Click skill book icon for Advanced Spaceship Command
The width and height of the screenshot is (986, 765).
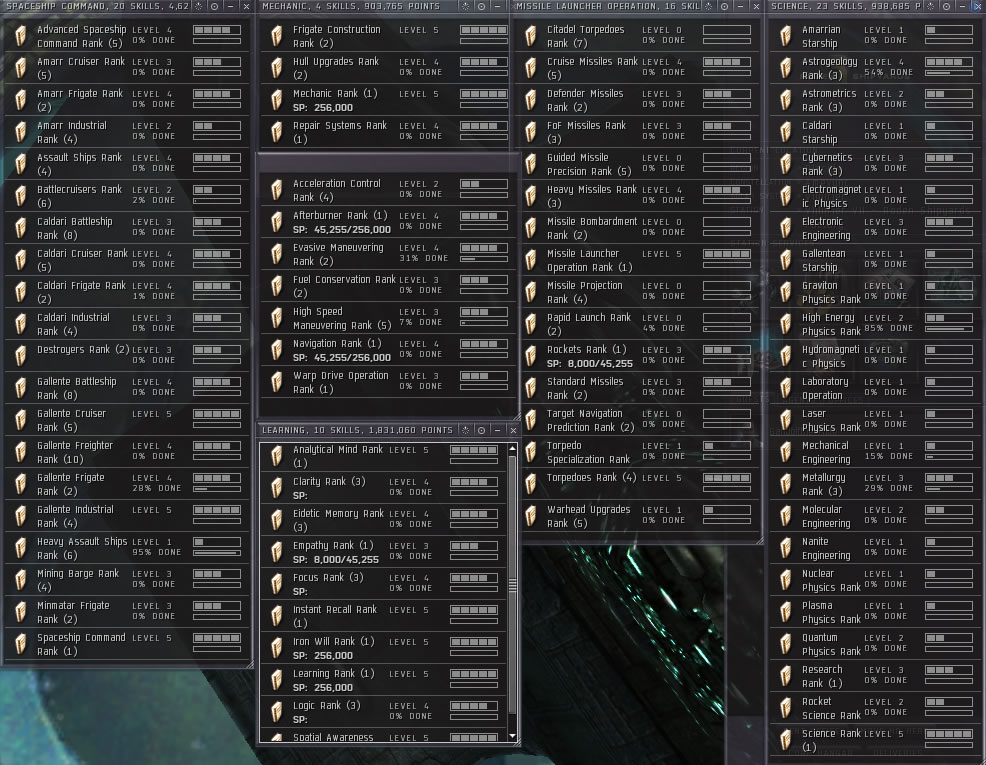pos(21,36)
